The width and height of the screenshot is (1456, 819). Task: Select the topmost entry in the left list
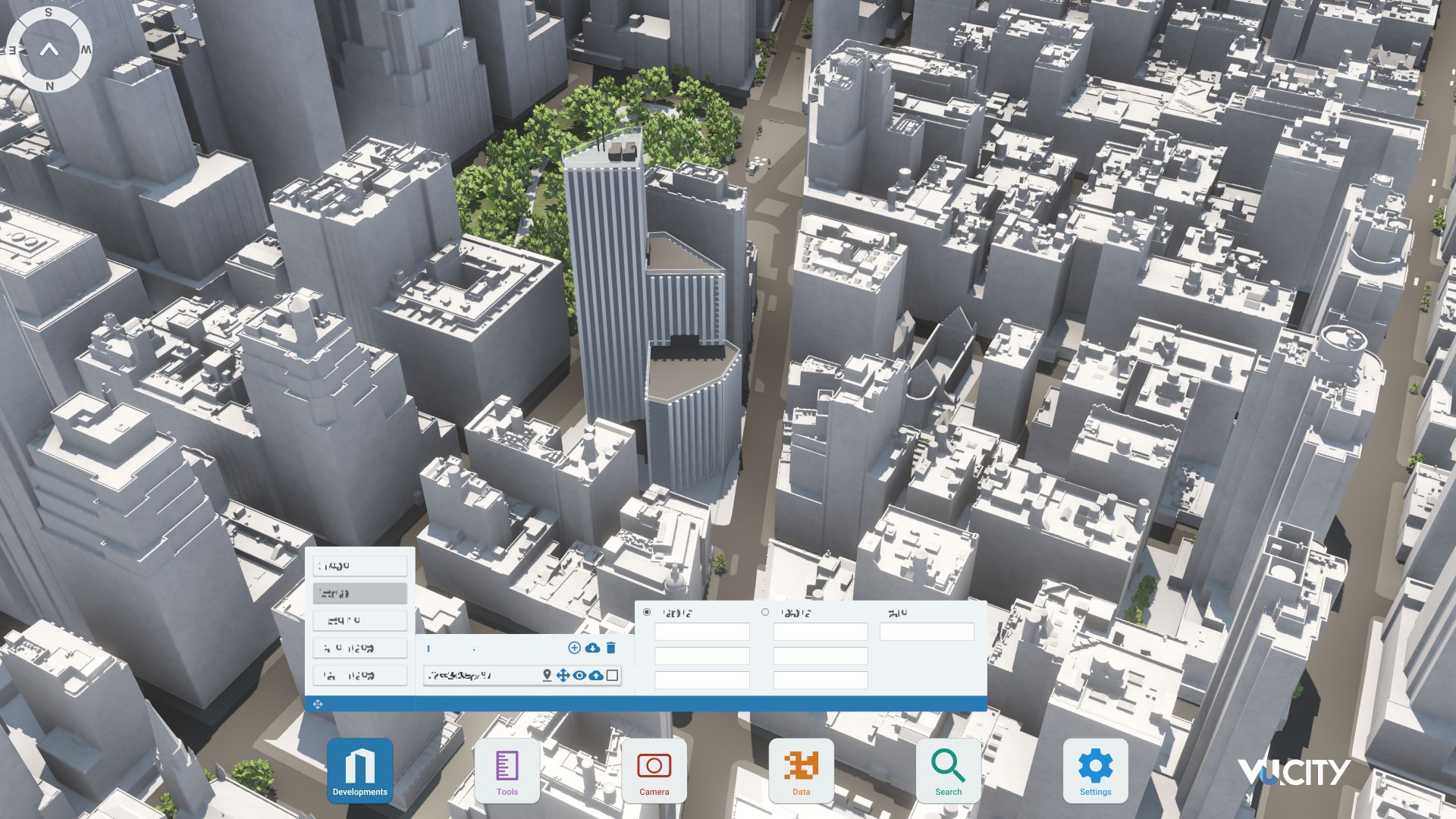point(360,565)
